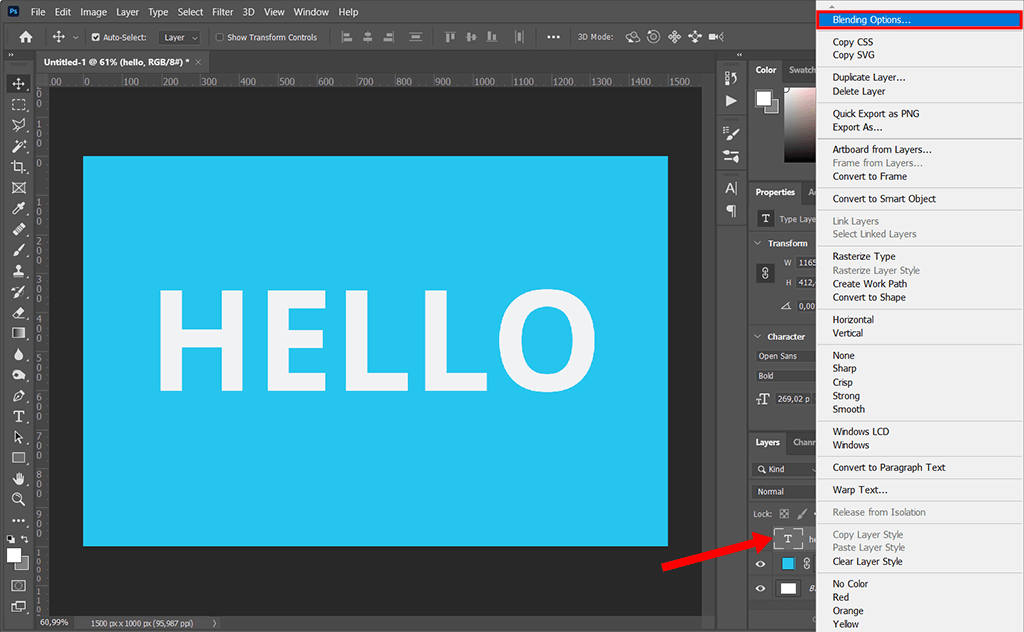The image size is (1024, 632).
Task: Close the Untitled-1 document tab
Action: (x=198, y=62)
